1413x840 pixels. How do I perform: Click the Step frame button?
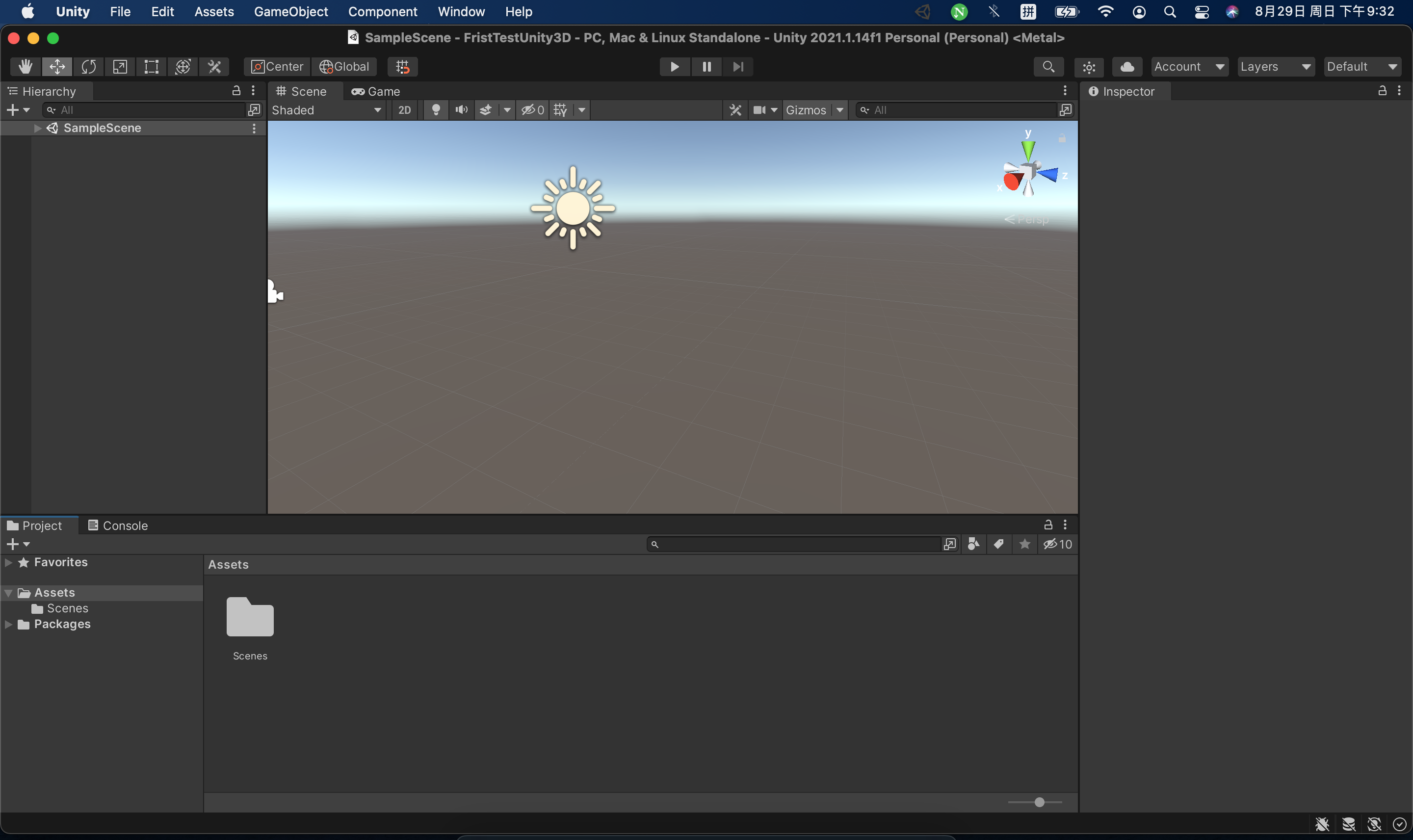tap(737, 67)
